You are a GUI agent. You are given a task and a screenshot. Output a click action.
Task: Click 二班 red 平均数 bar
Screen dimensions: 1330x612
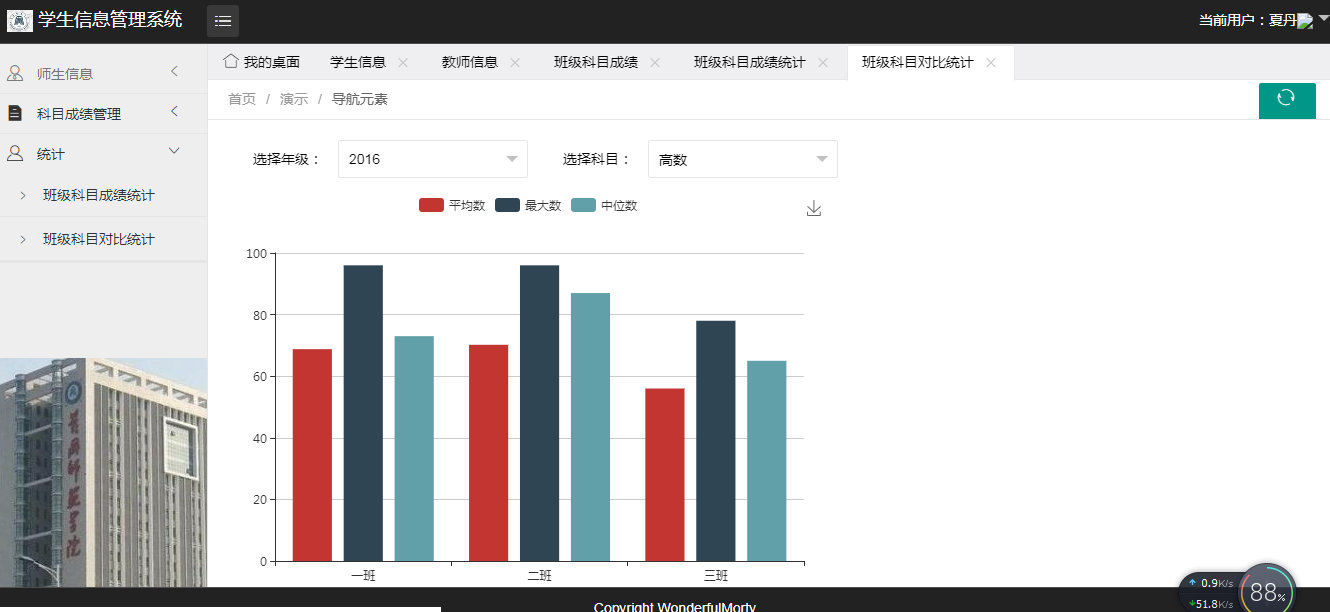pos(489,453)
